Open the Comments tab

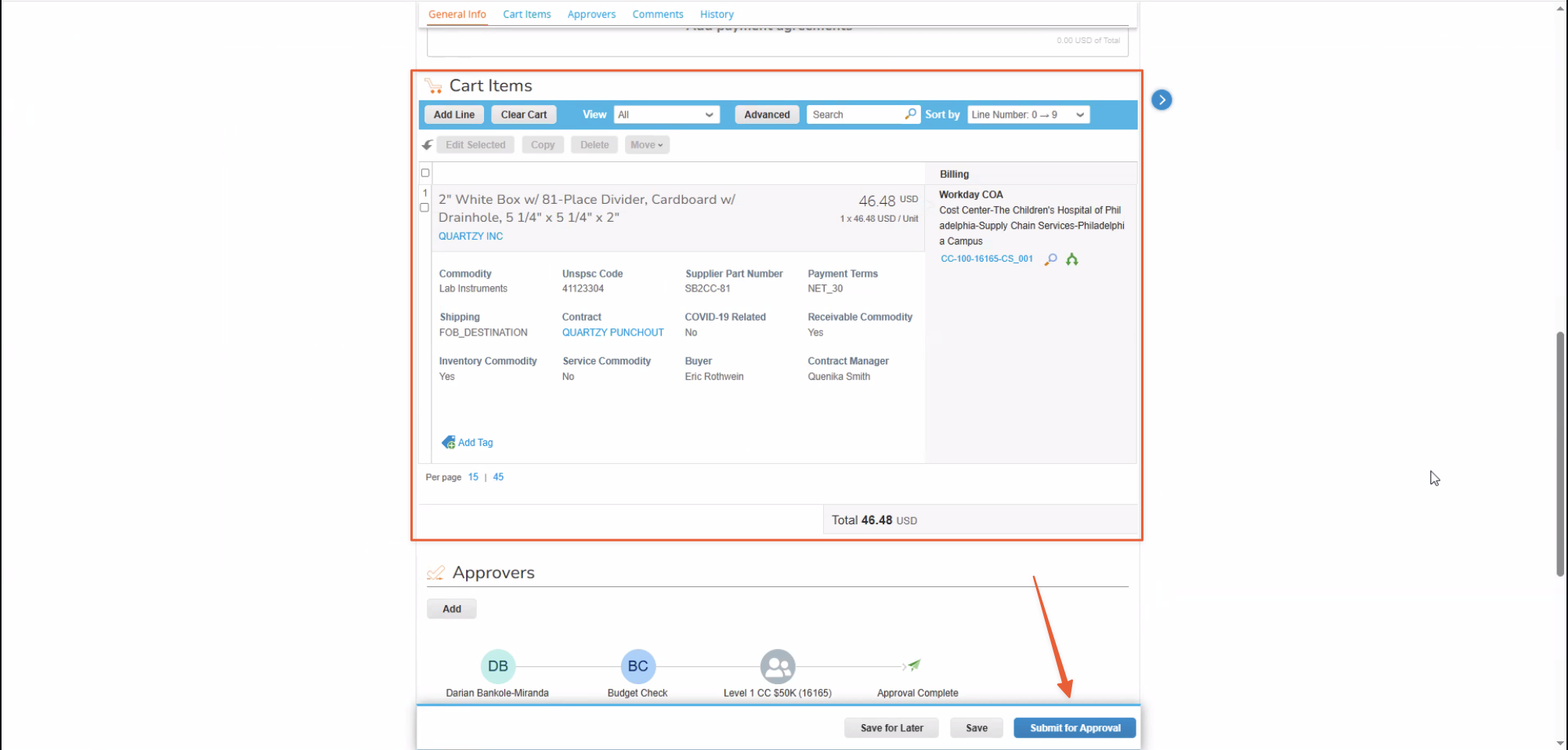658,14
